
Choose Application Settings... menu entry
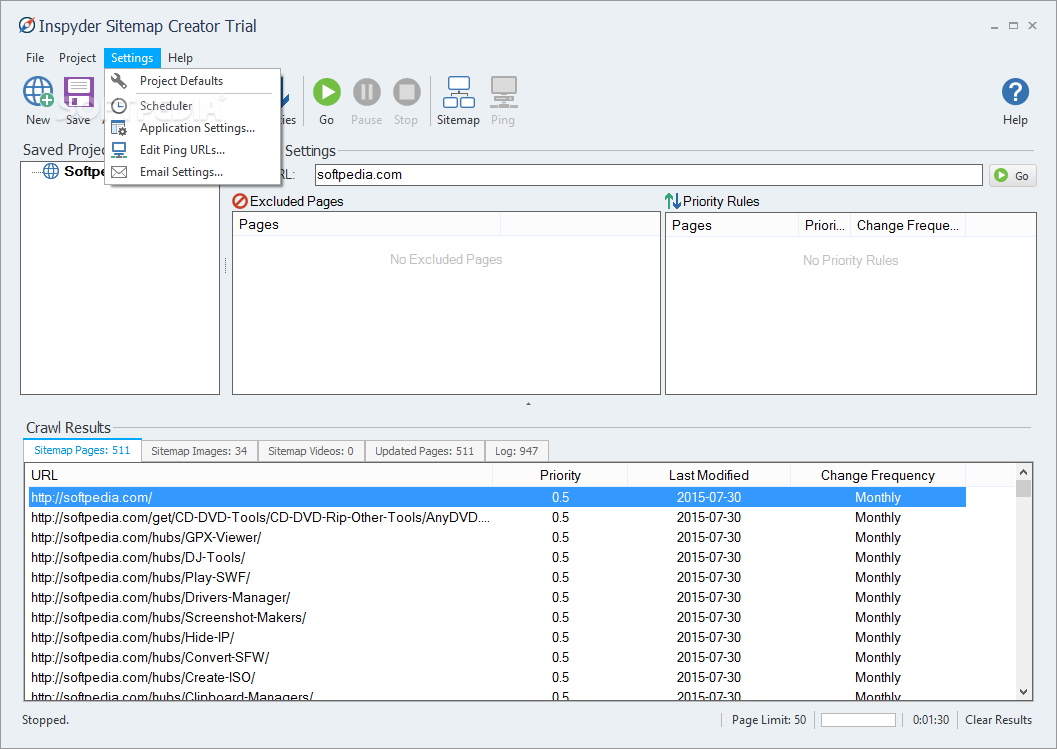(193, 128)
